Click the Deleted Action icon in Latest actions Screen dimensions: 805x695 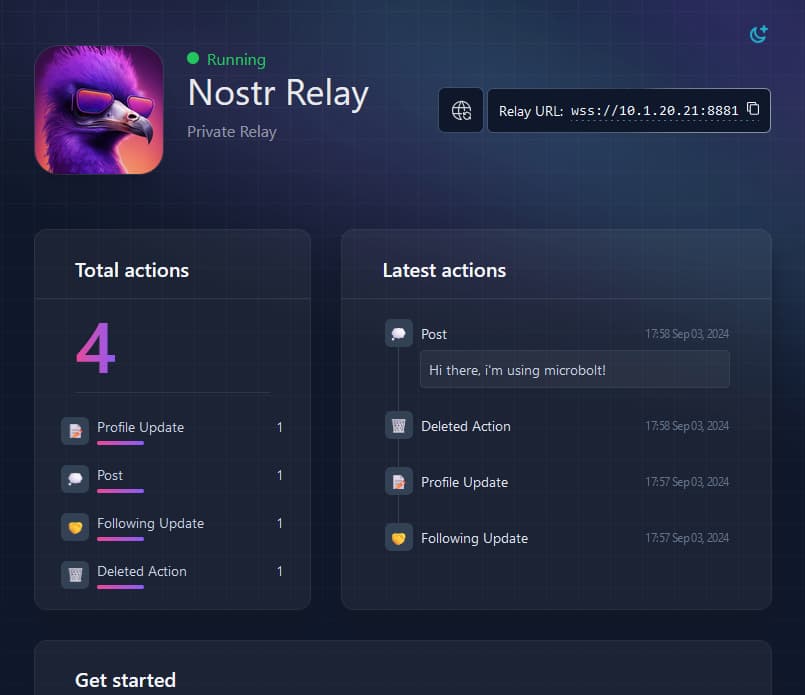399,425
